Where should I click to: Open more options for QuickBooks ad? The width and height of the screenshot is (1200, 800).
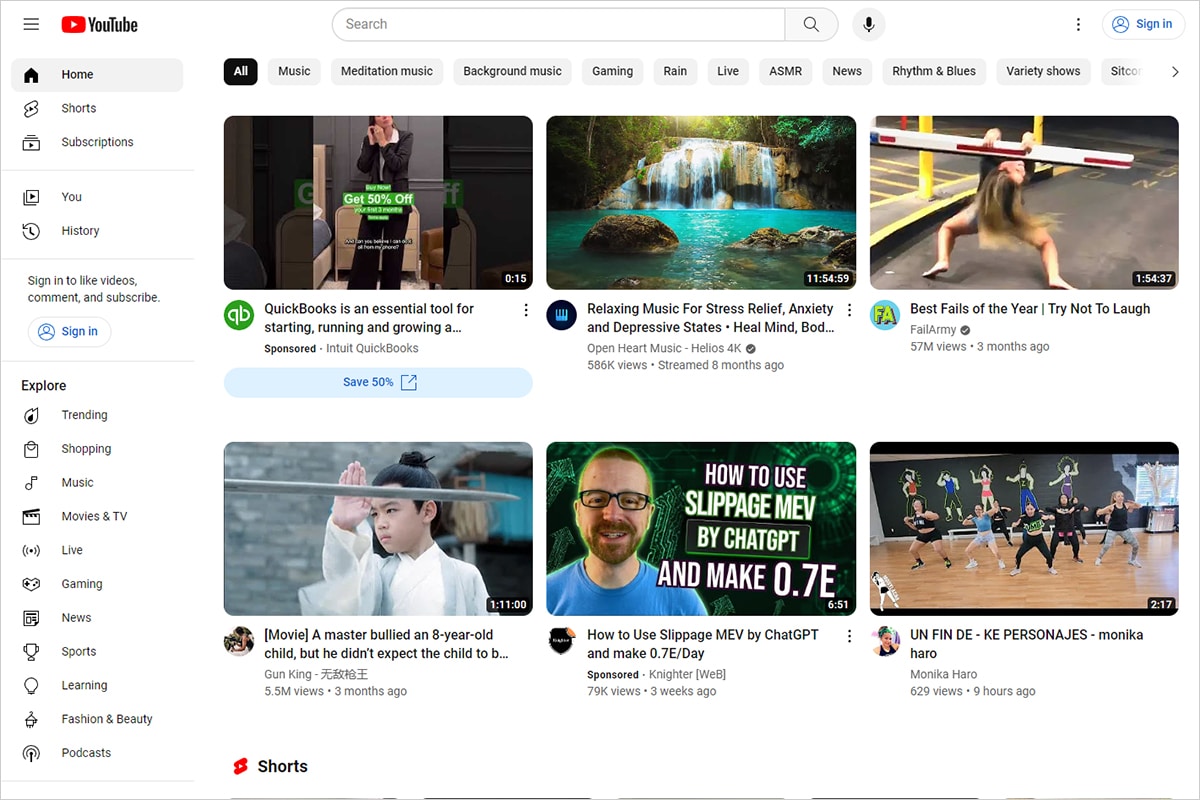pos(526,310)
